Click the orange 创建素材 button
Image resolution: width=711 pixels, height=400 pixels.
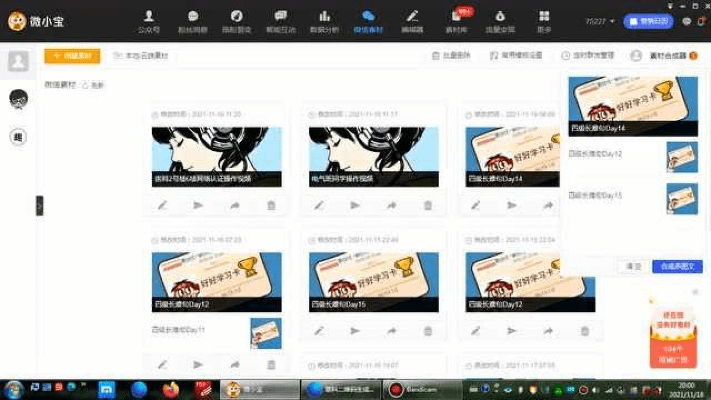click(72, 56)
